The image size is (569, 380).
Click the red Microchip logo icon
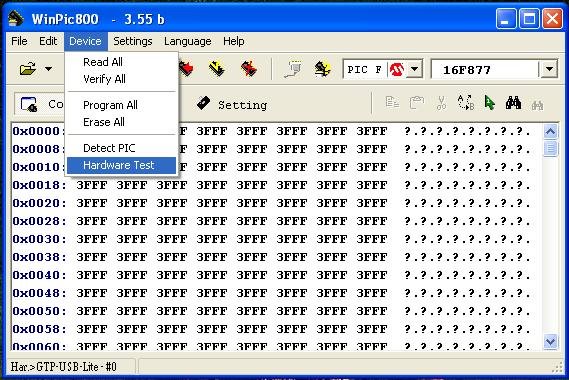[x=397, y=69]
